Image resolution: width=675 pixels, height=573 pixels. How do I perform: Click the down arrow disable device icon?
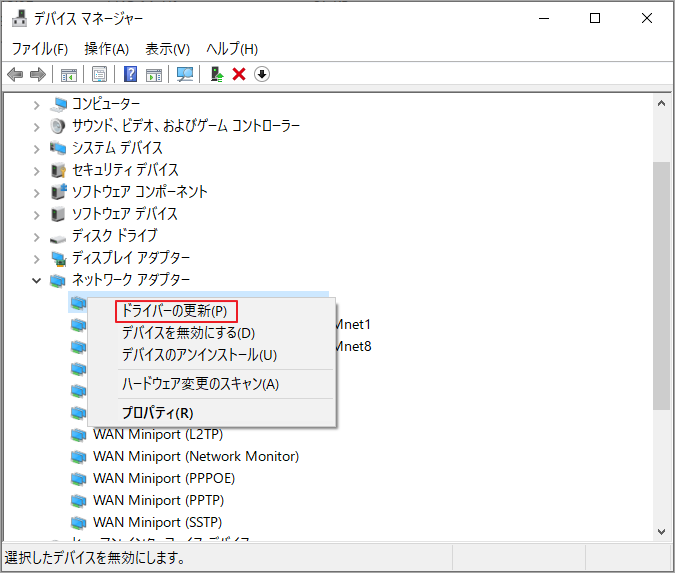[x=262, y=74]
